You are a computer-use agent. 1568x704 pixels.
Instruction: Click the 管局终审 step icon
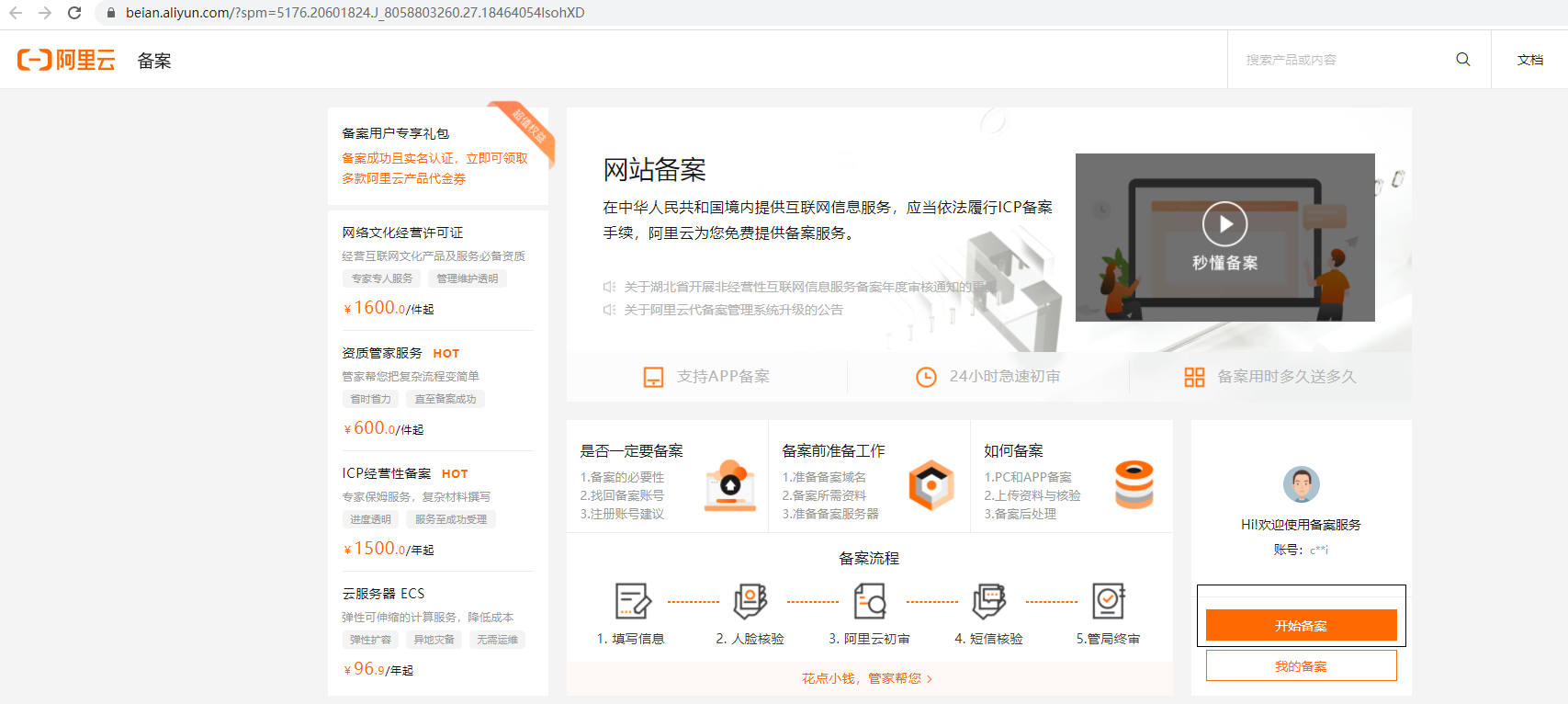1109,602
